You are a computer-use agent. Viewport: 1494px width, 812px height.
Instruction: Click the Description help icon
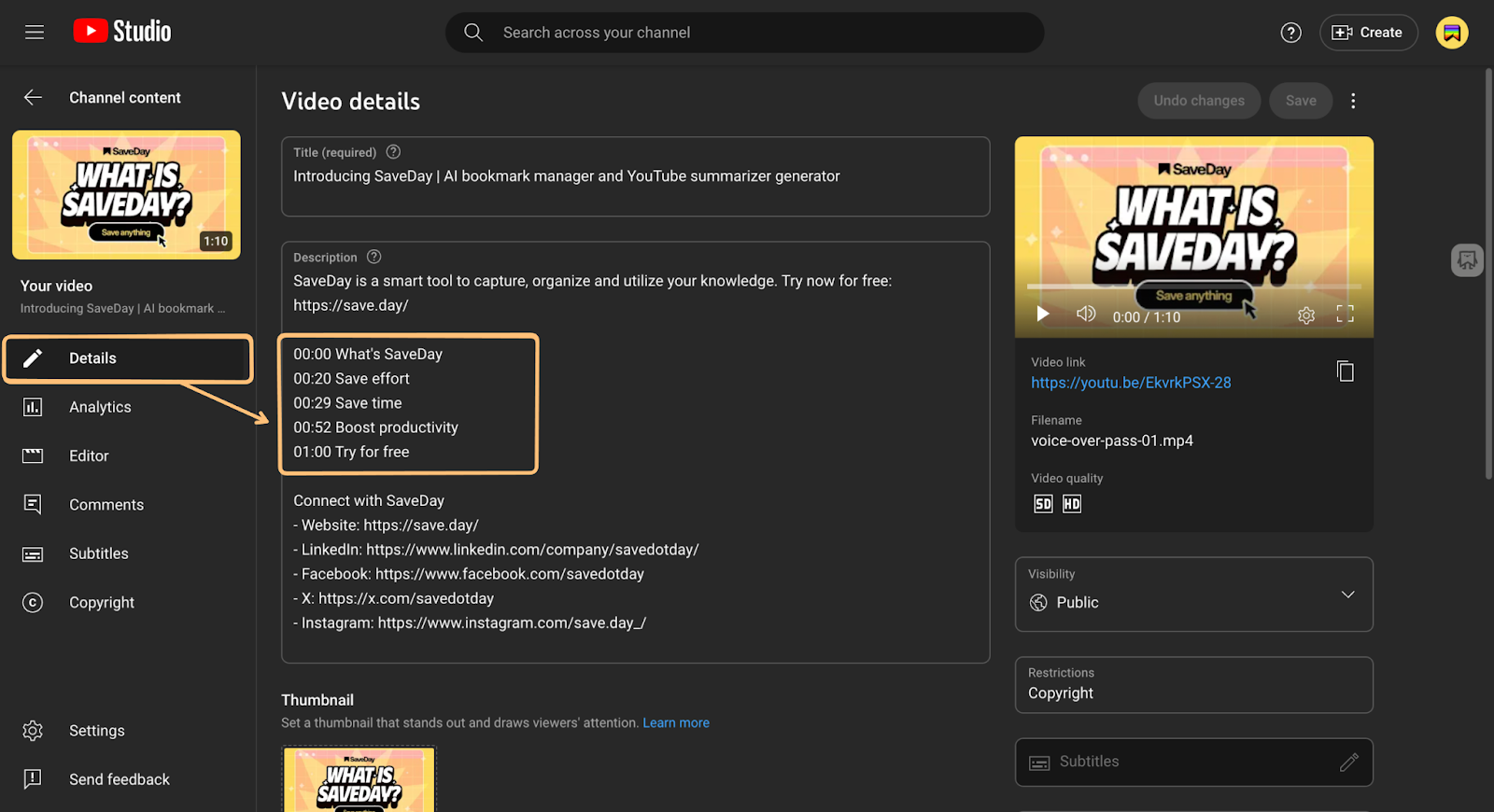[373, 257]
